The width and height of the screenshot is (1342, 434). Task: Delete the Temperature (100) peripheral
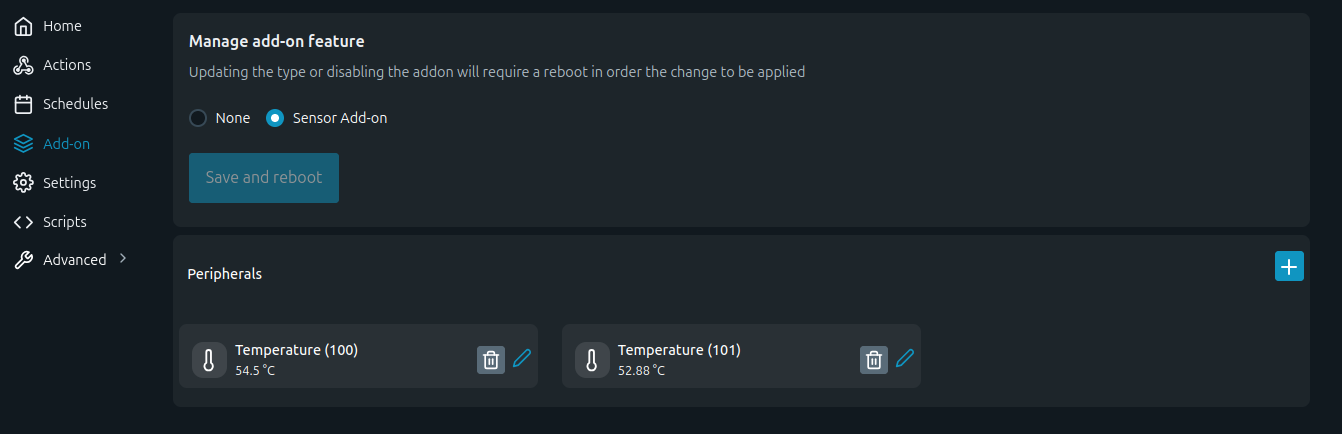coord(491,360)
